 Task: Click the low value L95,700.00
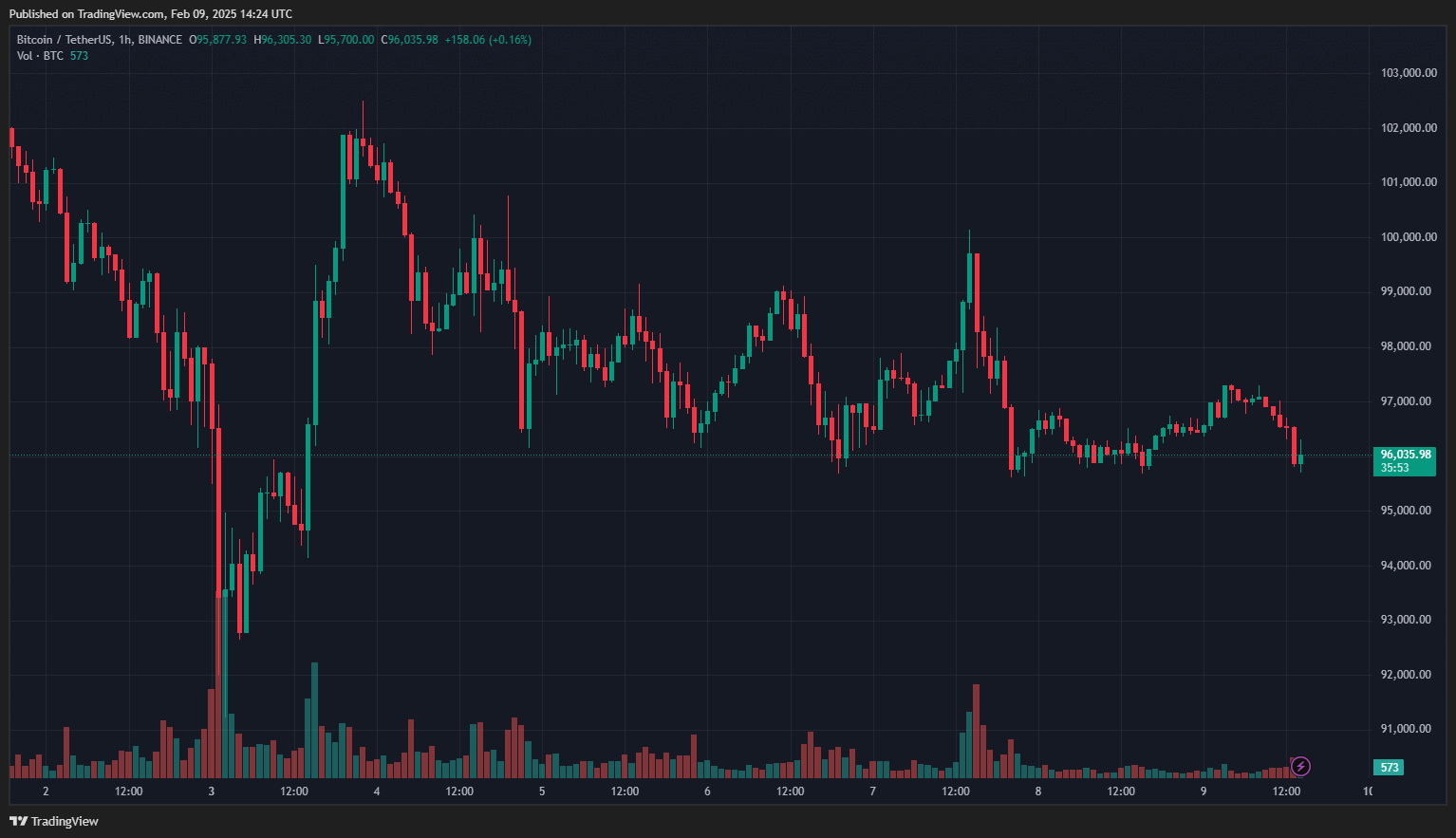click(x=345, y=40)
